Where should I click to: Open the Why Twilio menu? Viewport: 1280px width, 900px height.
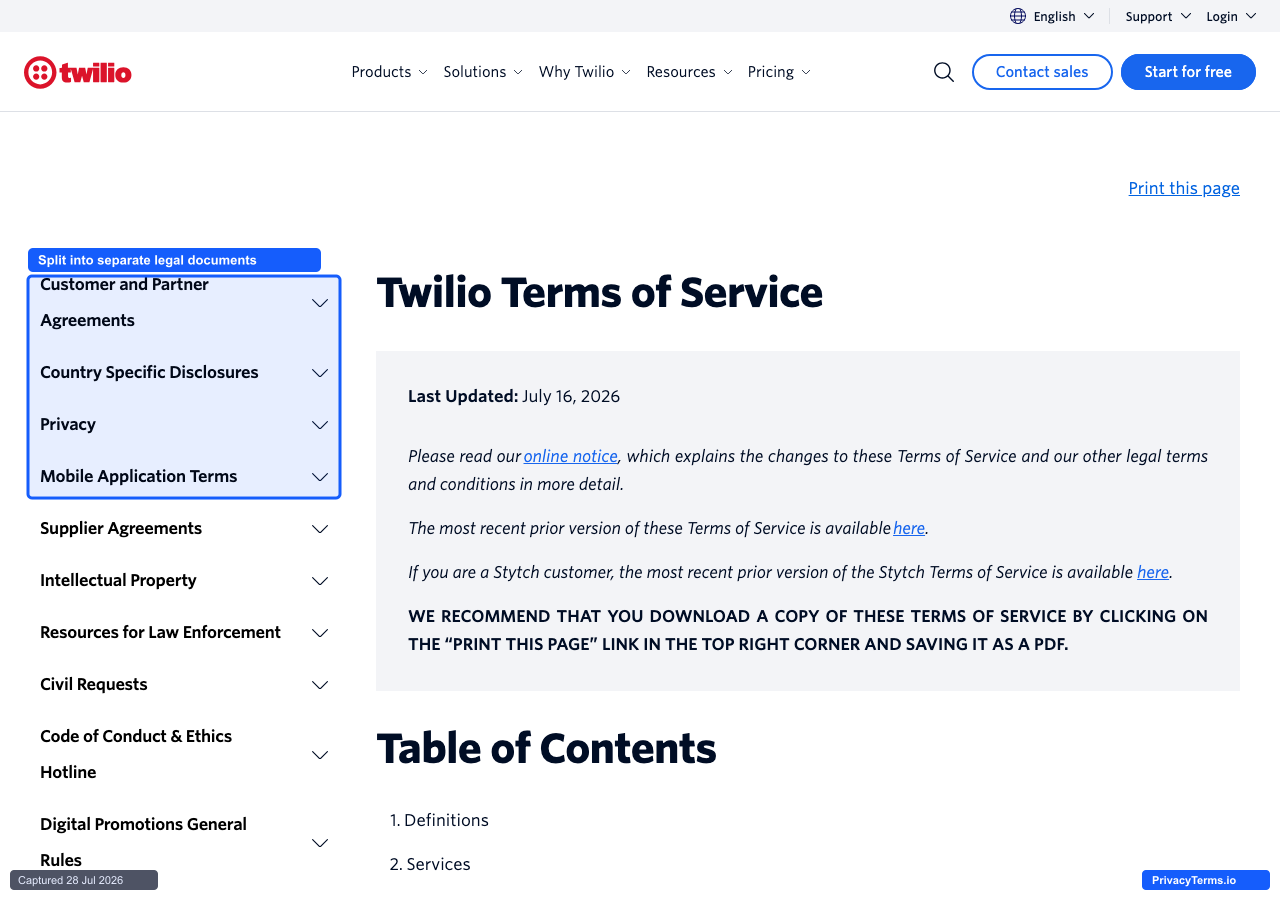(x=585, y=72)
